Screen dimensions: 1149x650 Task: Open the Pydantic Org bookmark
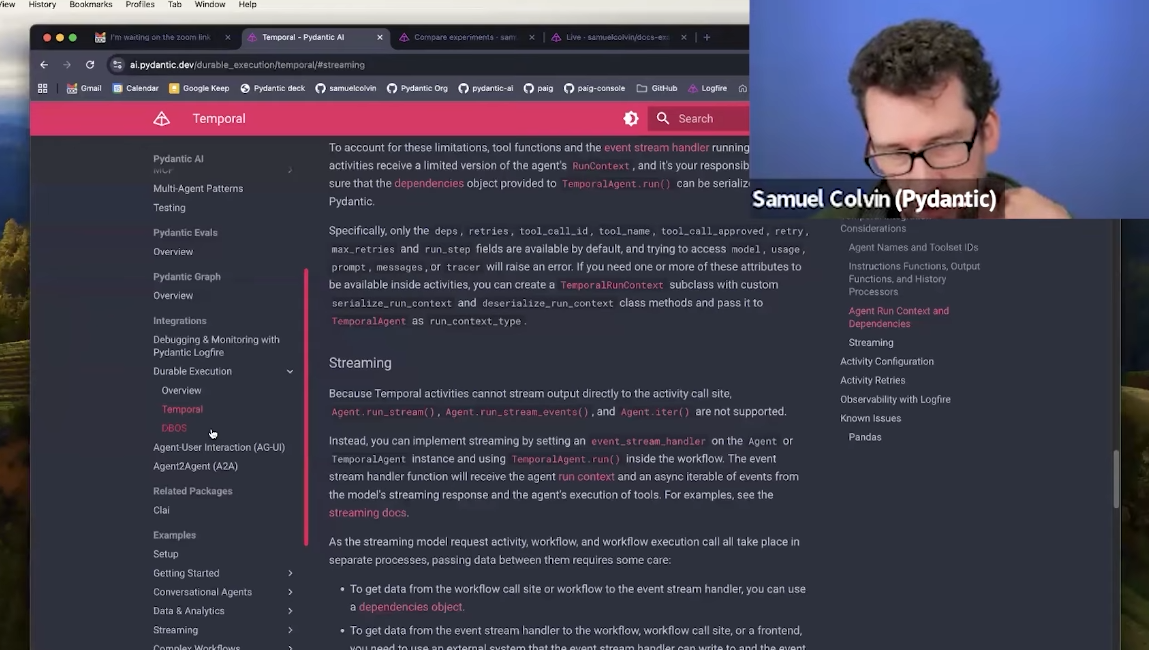[417, 88]
